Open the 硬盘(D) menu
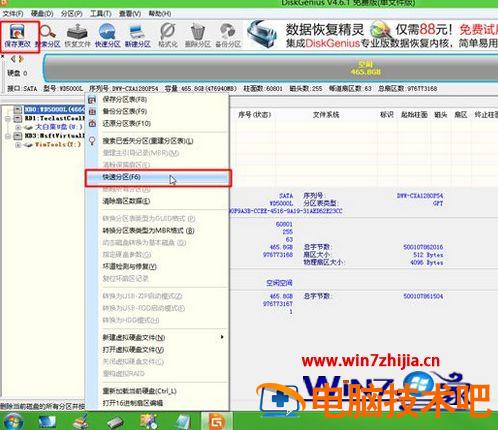The image size is (498, 430). coord(42,14)
